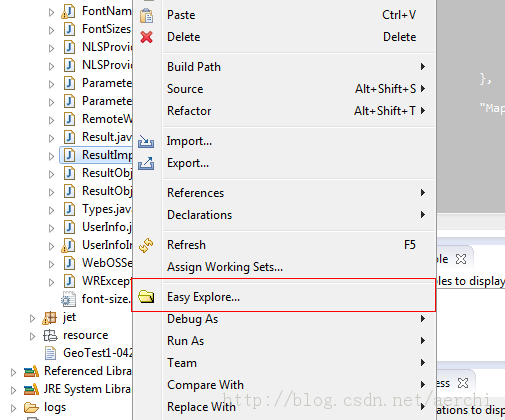Open the Source submenu
The width and height of the screenshot is (505, 420).
click(284, 89)
